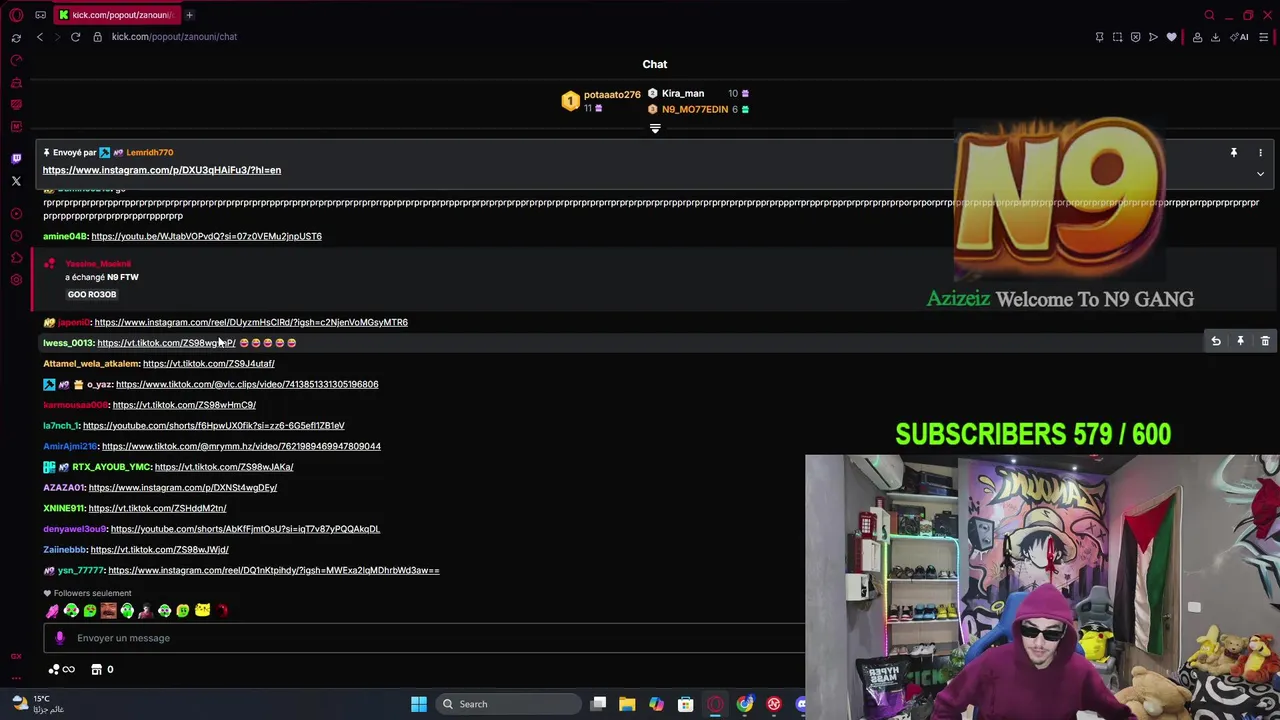The height and width of the screenshot is (720, 1280).
Task: Select the pink first quick emote
Action: (x=52, y=611)
